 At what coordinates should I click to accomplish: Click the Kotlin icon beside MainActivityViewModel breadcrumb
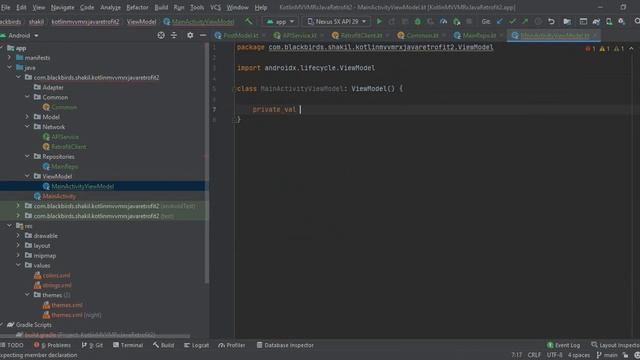[x=167, y=21]
